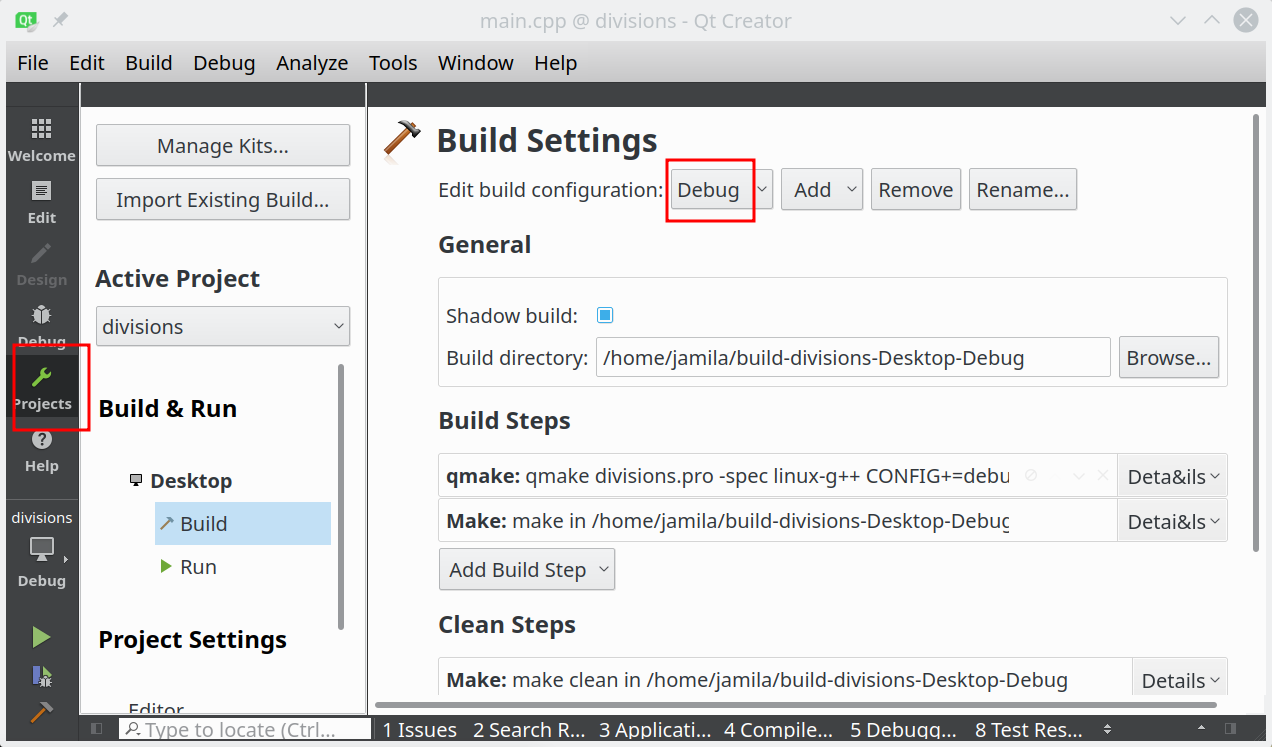Remove the qmake build step
The image size is (1272, 747).
point(1103,476)
